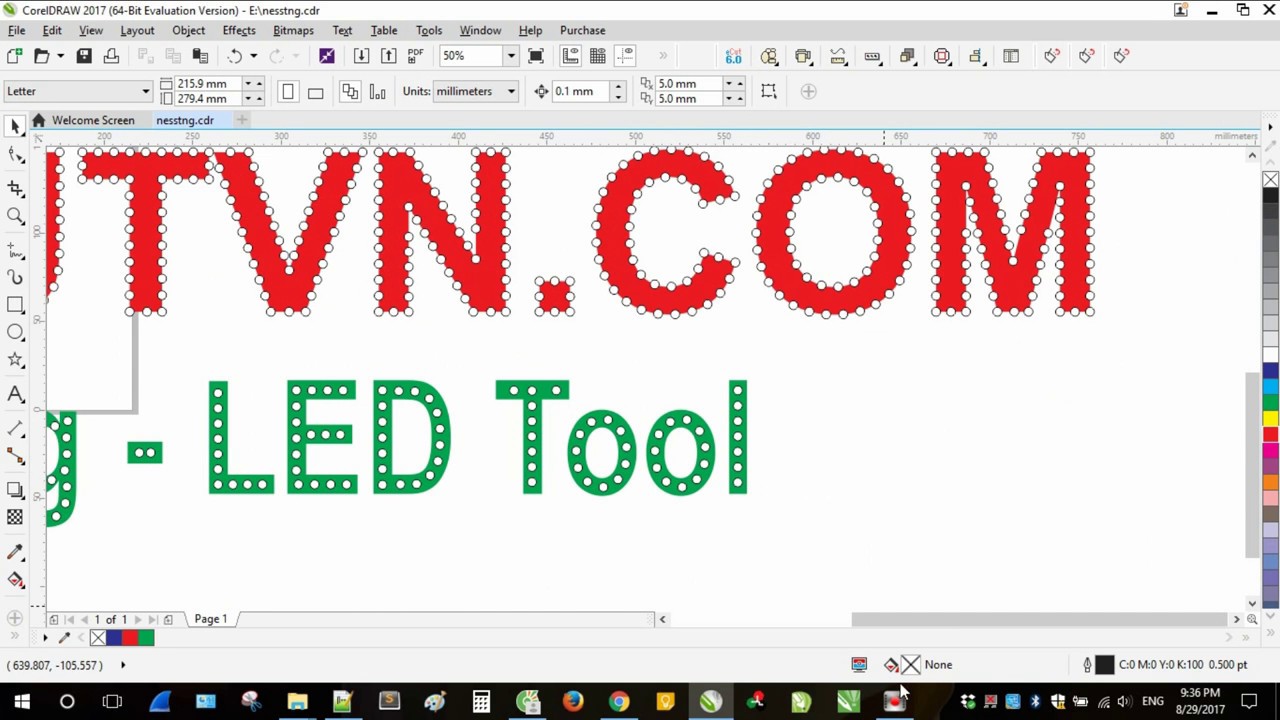The image size is (1280, 720).
Task: Open the Object menu
Action: pos(188,30)
